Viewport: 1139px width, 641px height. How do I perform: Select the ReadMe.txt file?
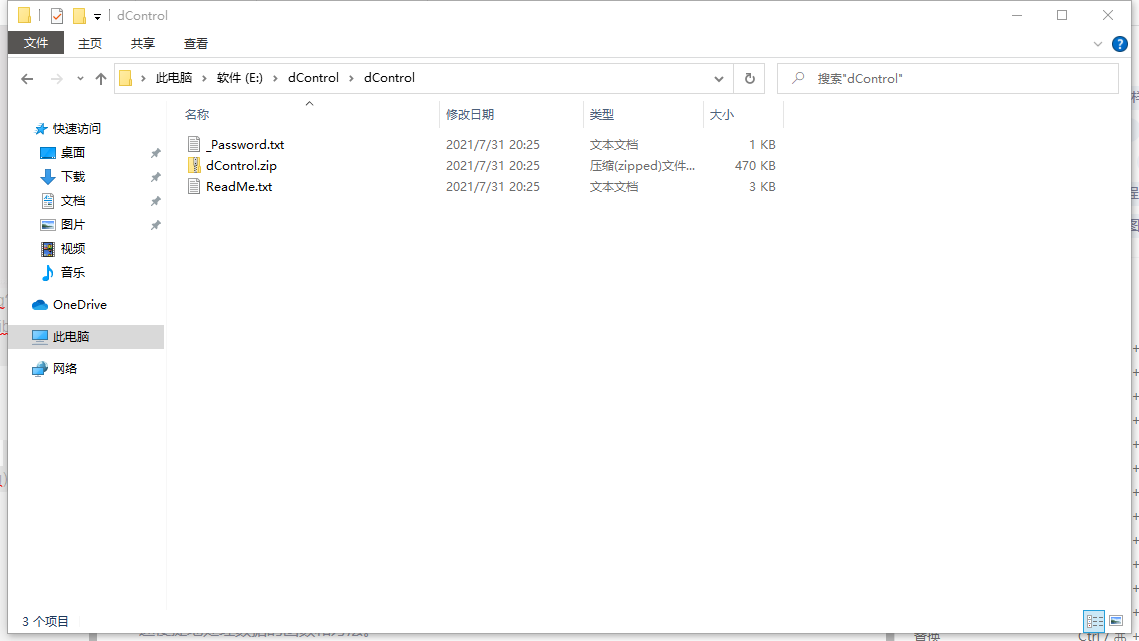click(239, 187)
